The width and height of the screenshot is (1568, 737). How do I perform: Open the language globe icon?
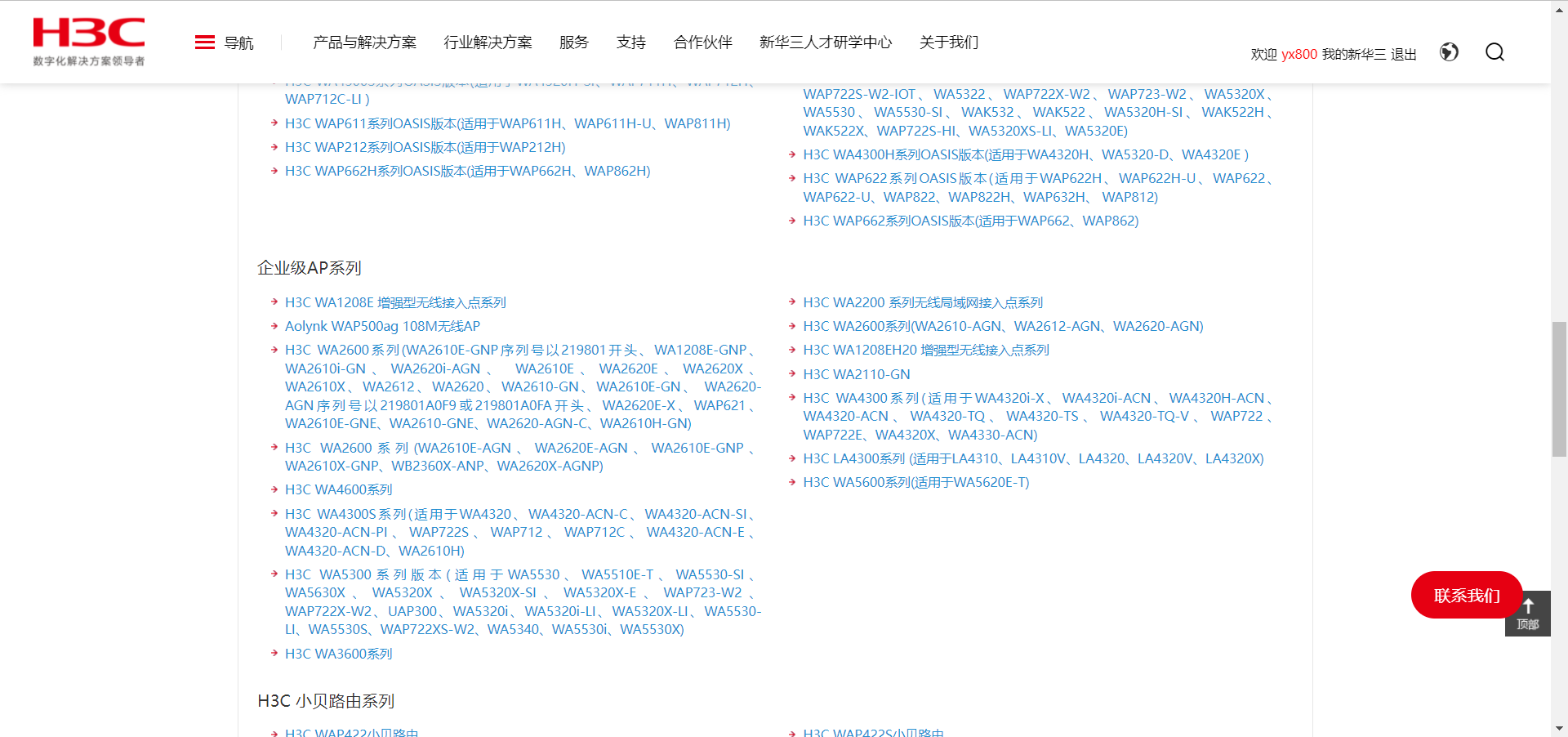tap(1449, 52)
